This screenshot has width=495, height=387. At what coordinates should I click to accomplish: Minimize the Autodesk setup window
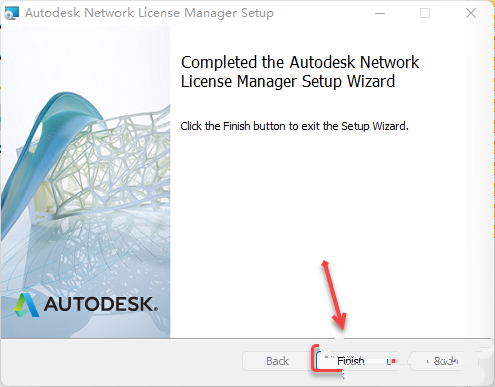(380, 13)
